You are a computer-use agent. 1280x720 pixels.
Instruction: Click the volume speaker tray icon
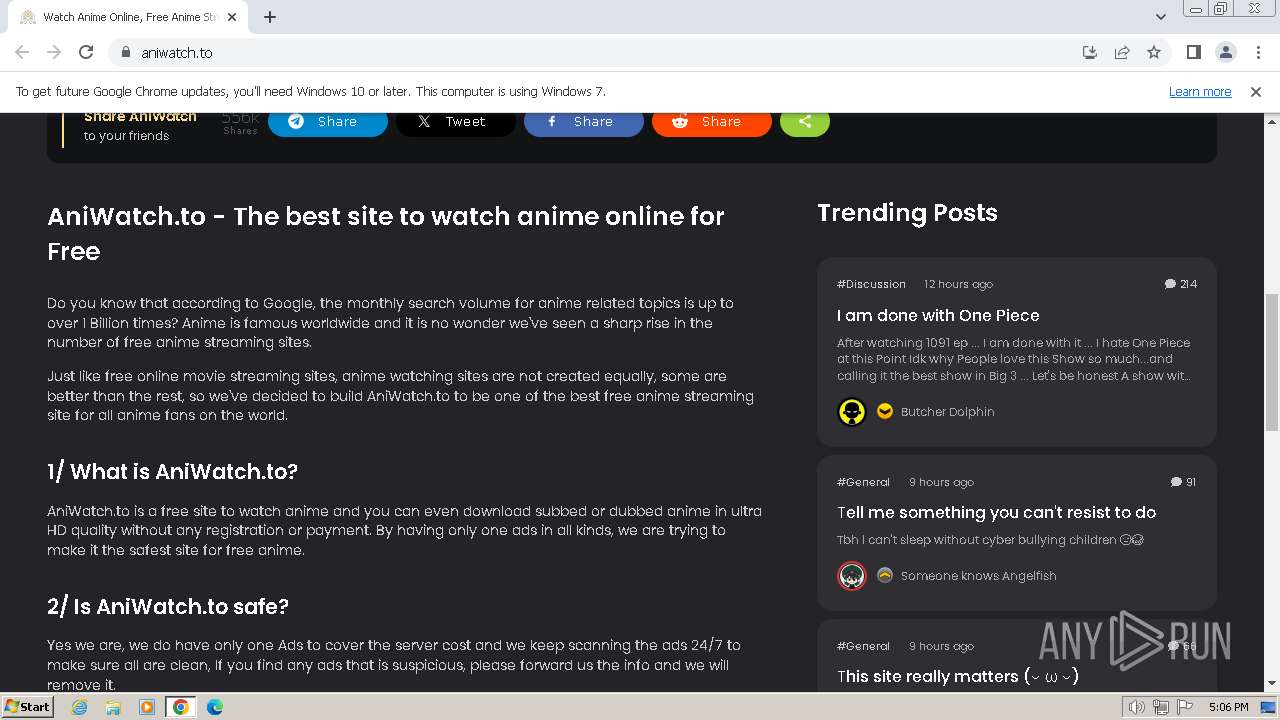[1136, 707]
